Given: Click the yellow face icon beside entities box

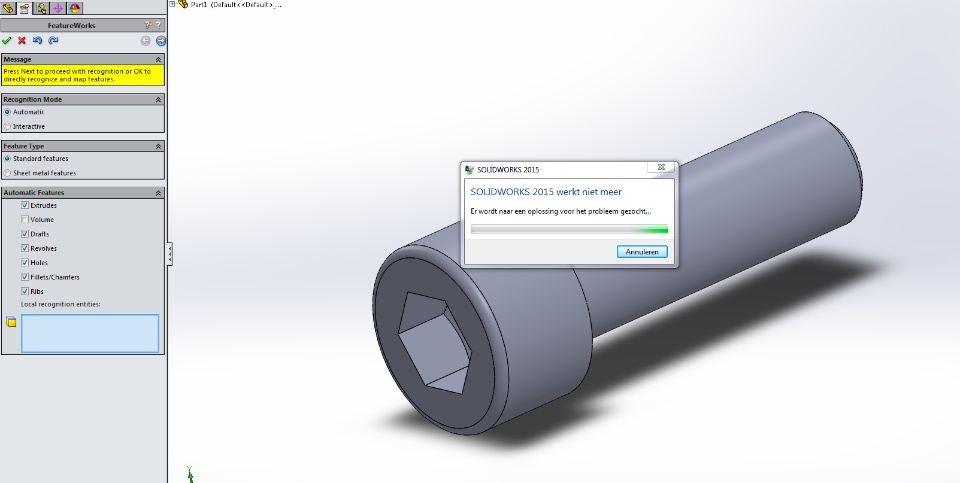Looking at the screenshot, I should [x=11, y=322].
